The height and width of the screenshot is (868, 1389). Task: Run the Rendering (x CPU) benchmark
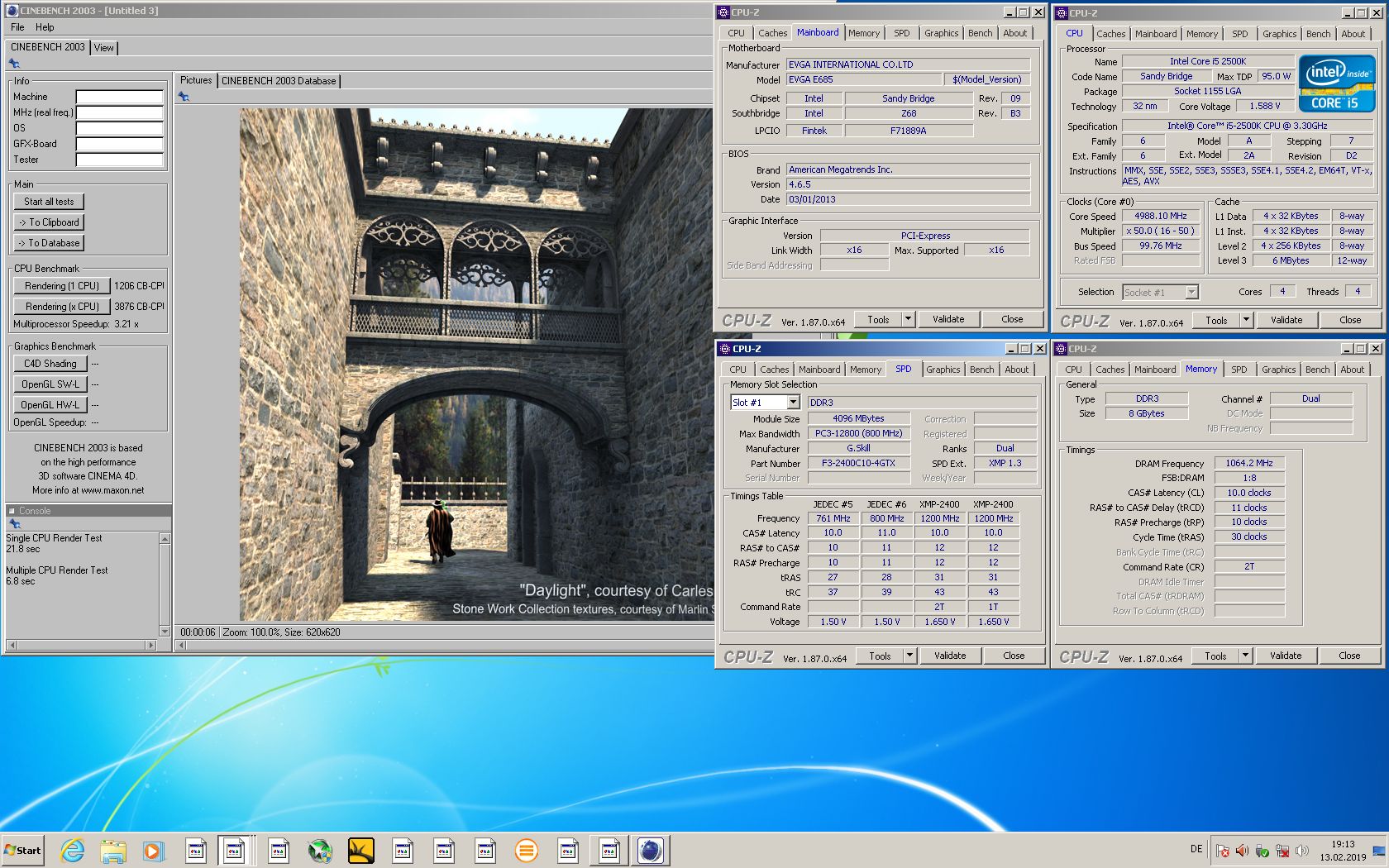pyautogui.click(x=62, y=307)
